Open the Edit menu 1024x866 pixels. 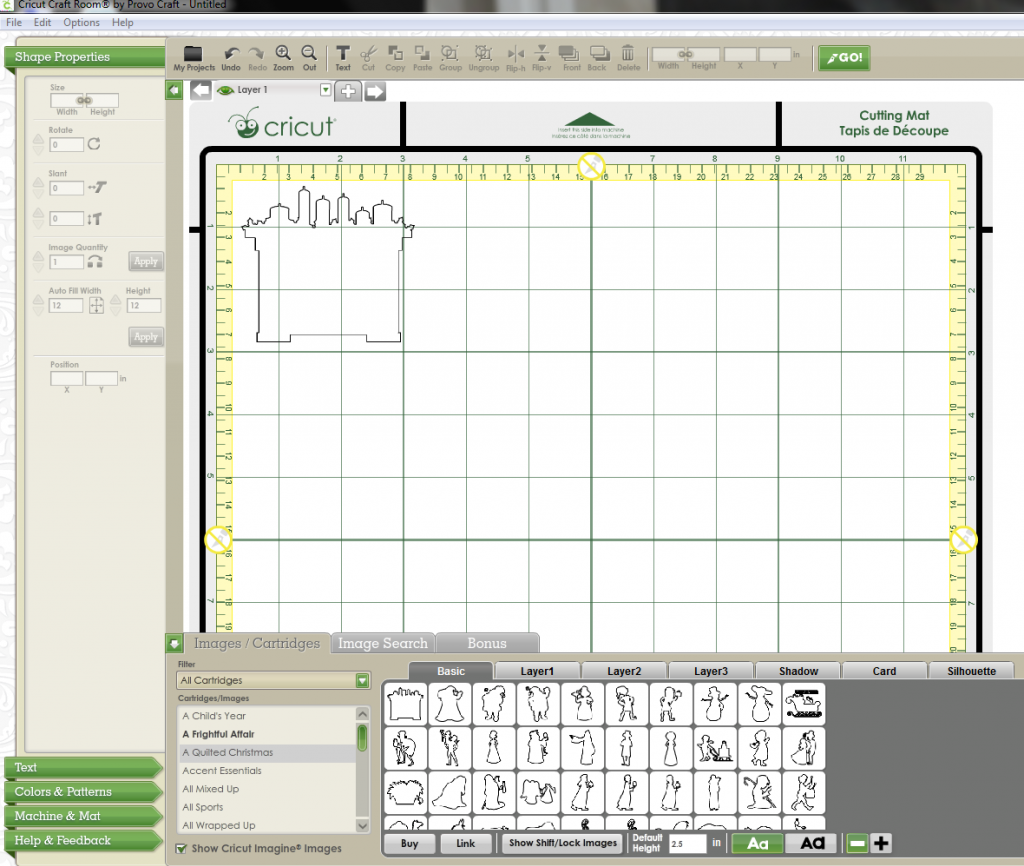[x=42, y=22]
